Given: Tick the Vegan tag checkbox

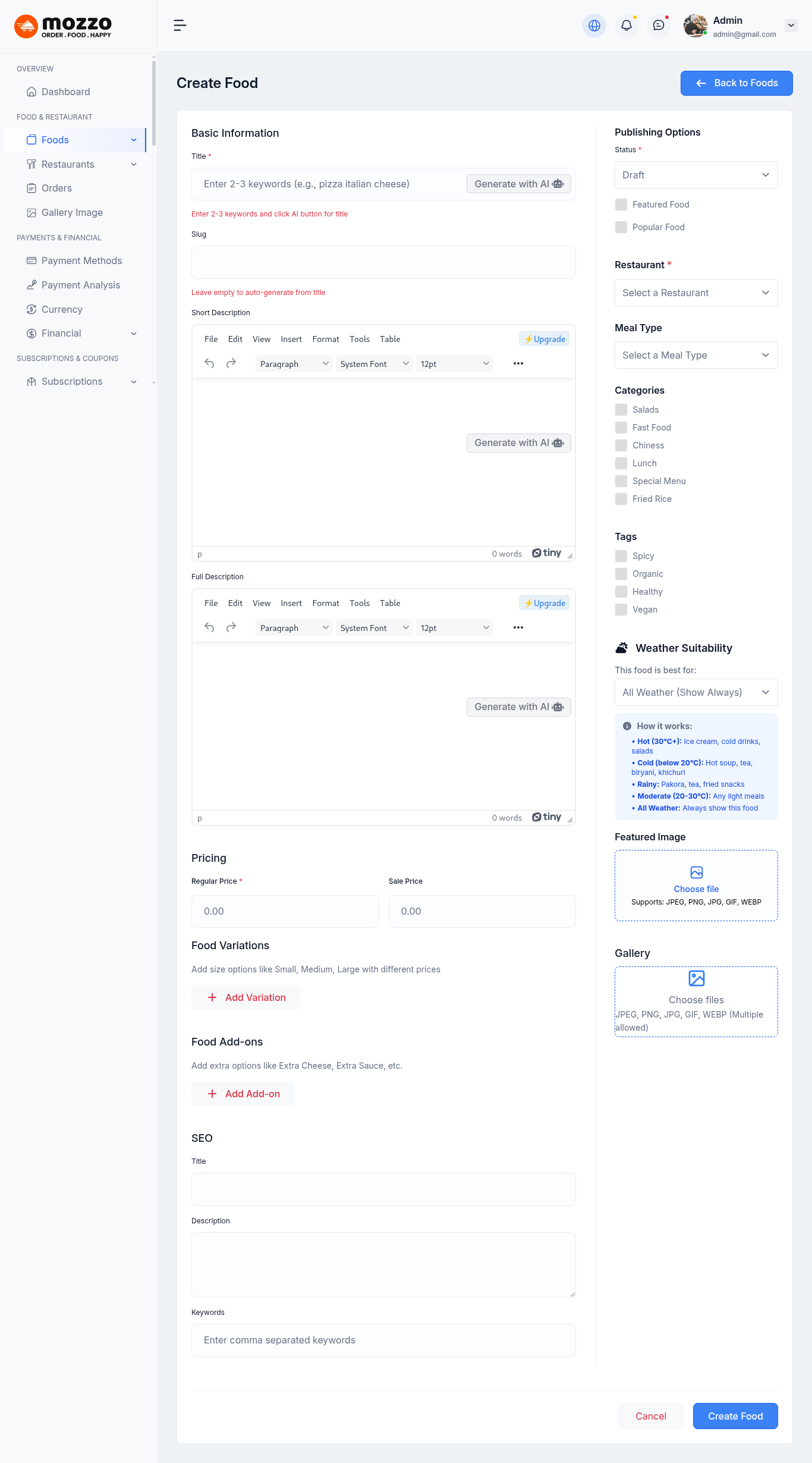Looking at the screenshot, I should pyautogui.click(x=621, y=610).
